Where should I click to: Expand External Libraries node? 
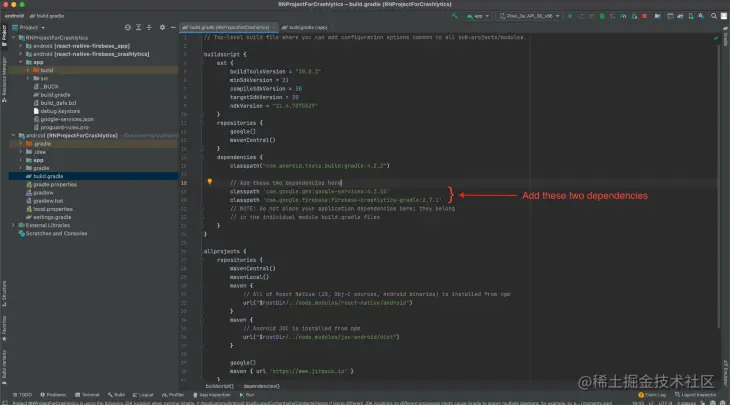point(13,225)
